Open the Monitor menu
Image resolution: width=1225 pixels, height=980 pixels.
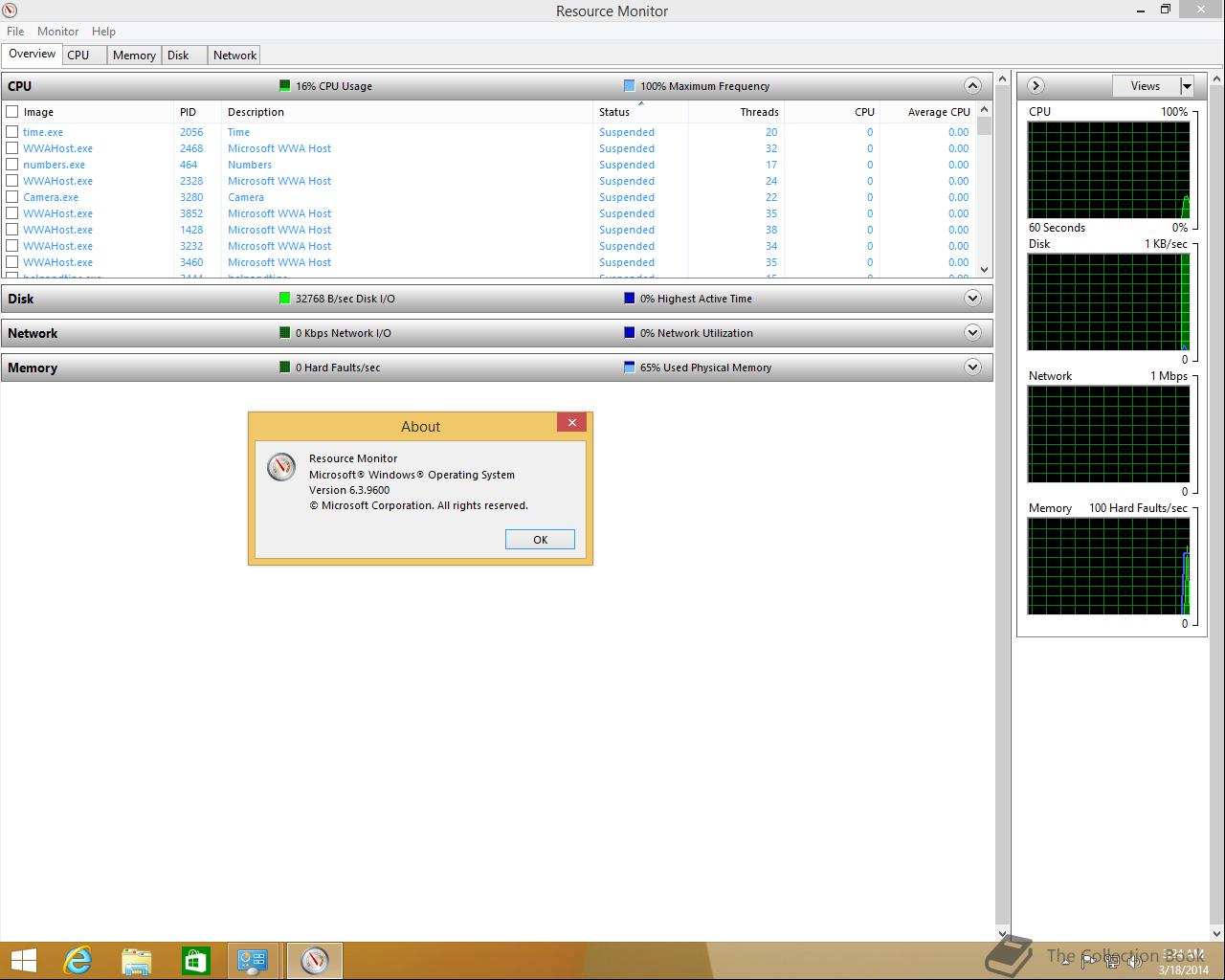click(57, 32)
